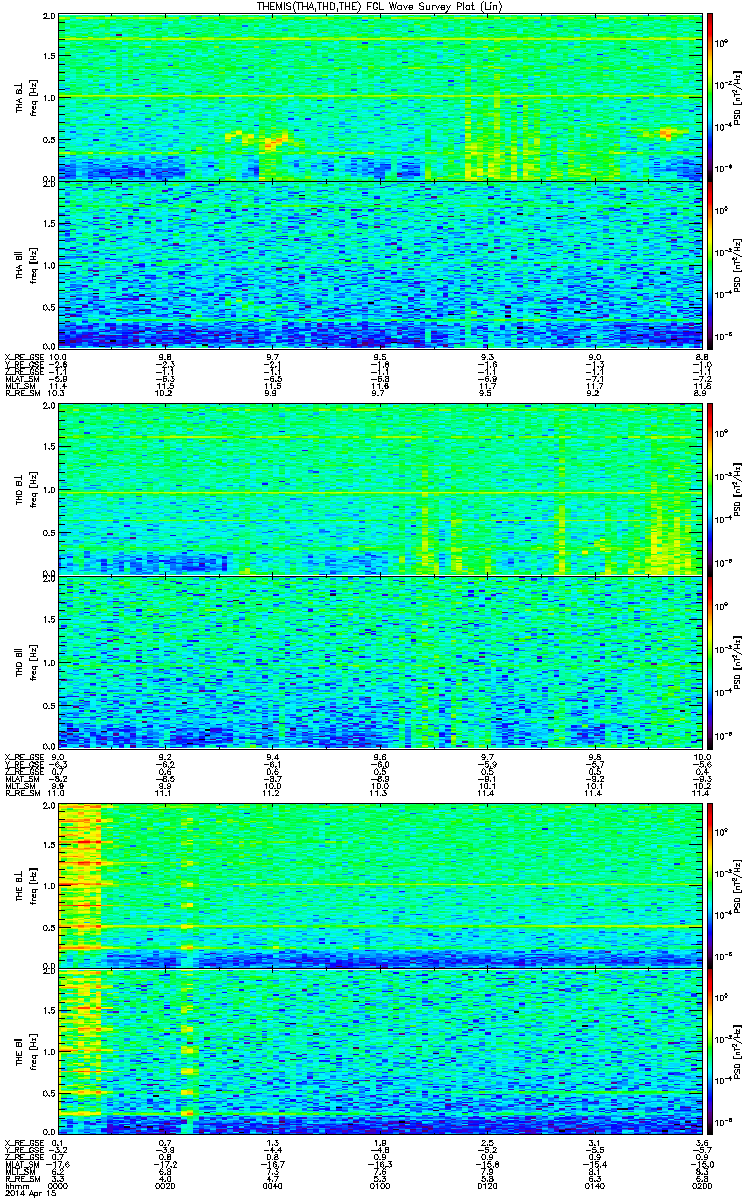Select the 'THE B⊥' y-axis label
Viewport: 750px width, 1200px height.
click(x=19, y=885)
